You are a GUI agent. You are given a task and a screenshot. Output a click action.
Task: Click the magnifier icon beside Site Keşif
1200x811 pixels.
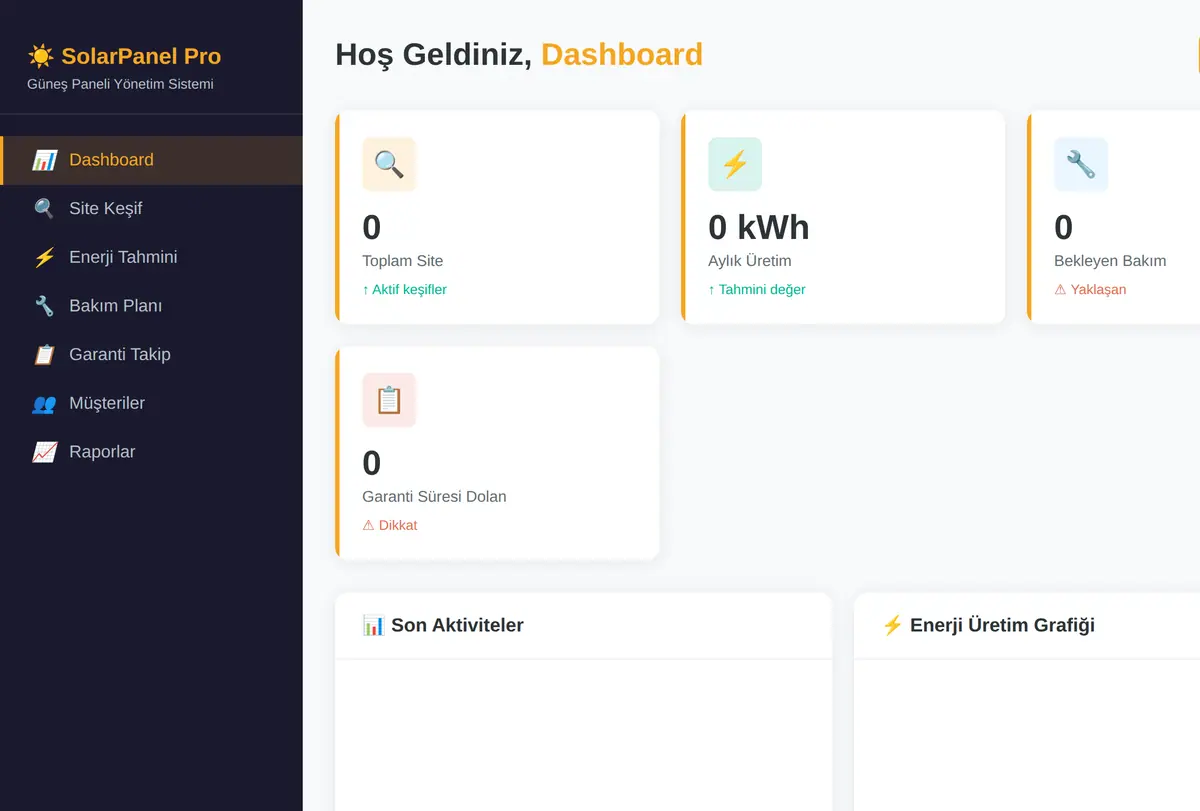[x=44, y=209]
